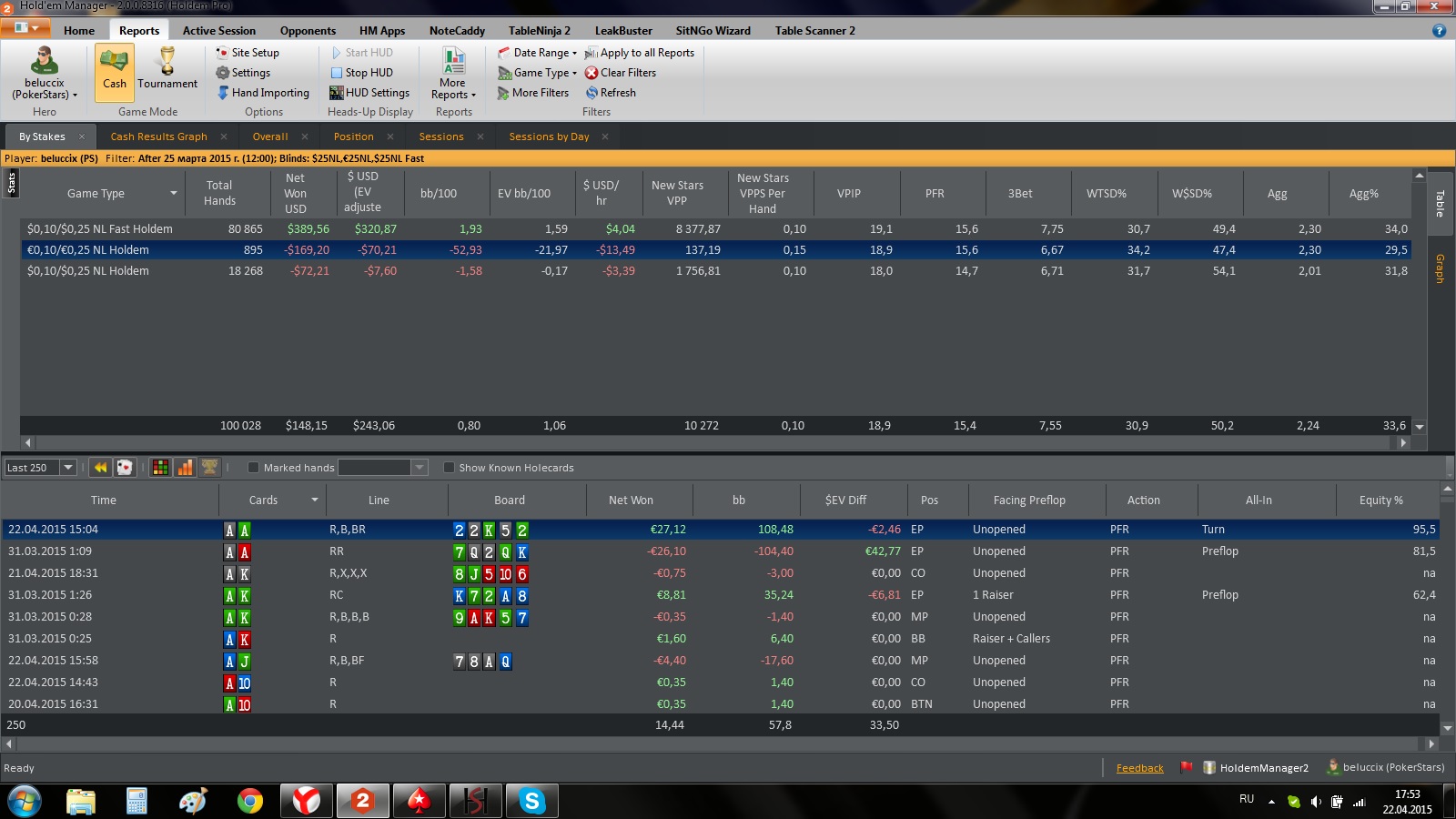Click the playing cards hand viewer icon
The height and width of the screenshot is (819, 1456).
click(x=125, y=468)
